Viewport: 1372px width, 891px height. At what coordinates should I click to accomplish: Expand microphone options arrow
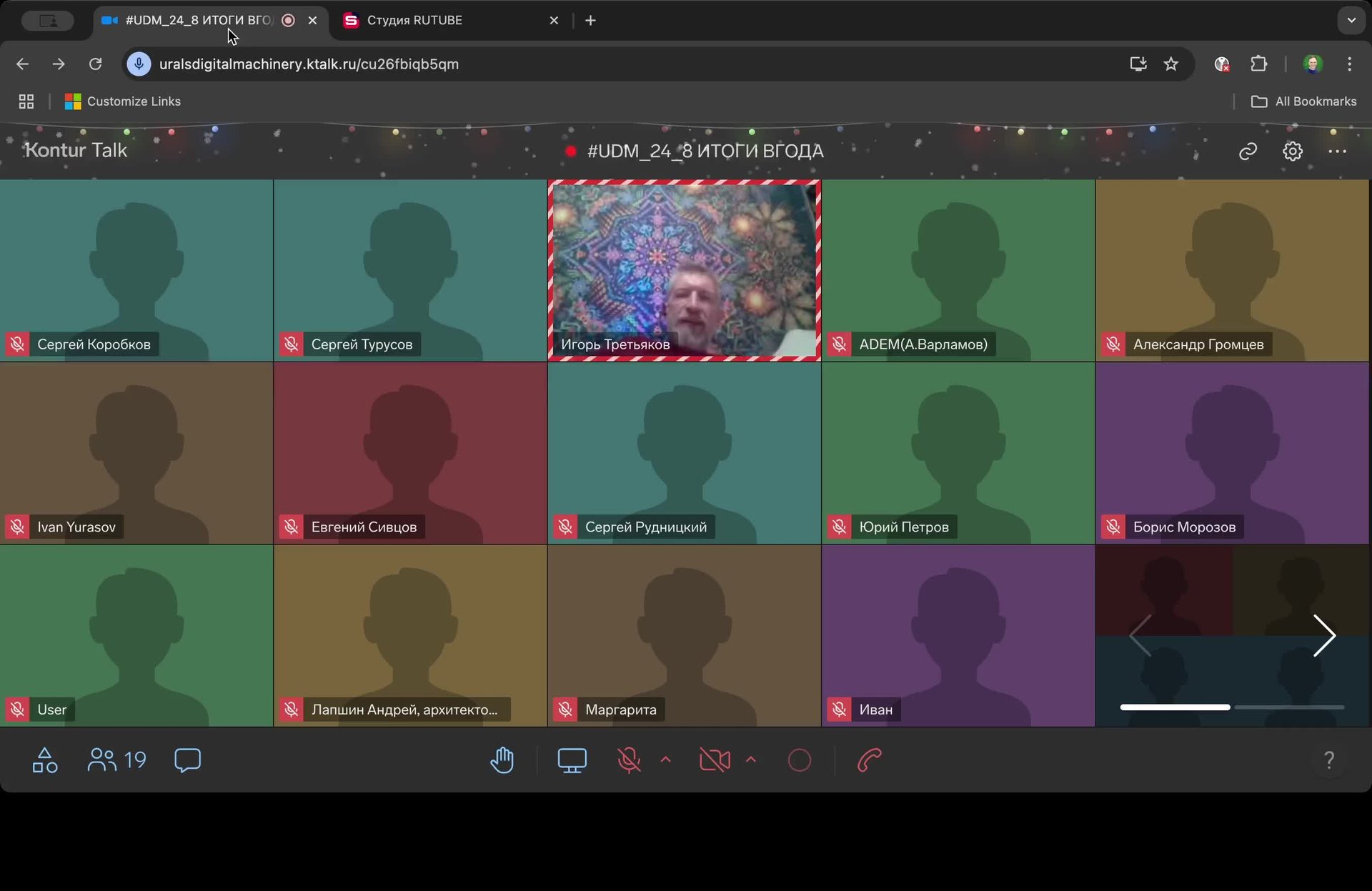[666, 760]
